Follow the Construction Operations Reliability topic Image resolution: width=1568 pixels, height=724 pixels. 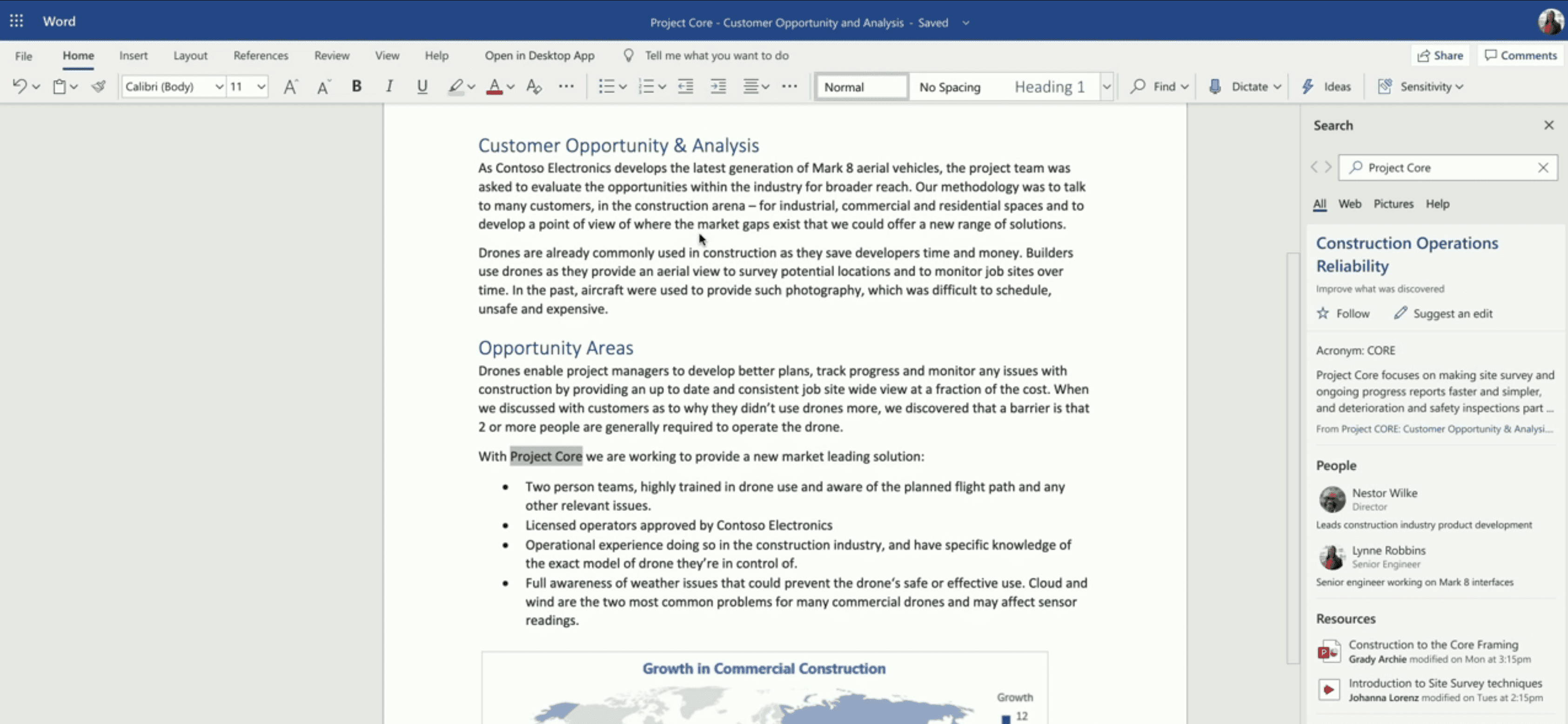[1343, 314]
